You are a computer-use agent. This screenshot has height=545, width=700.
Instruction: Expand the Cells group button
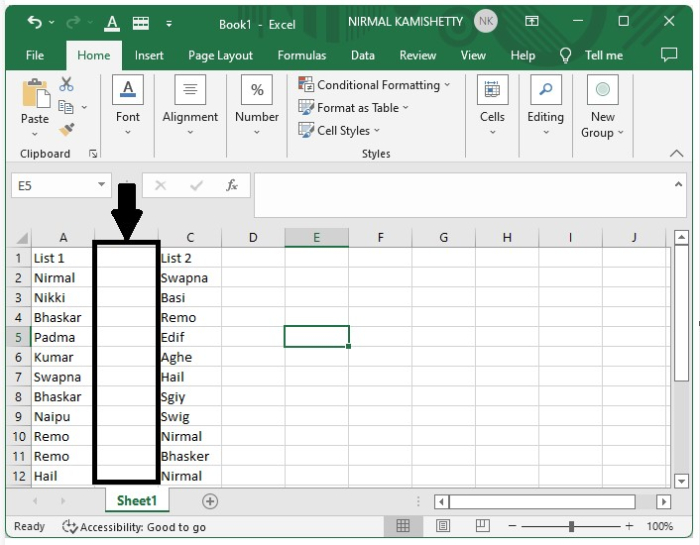pyautogui.click(x=492, y=105)
